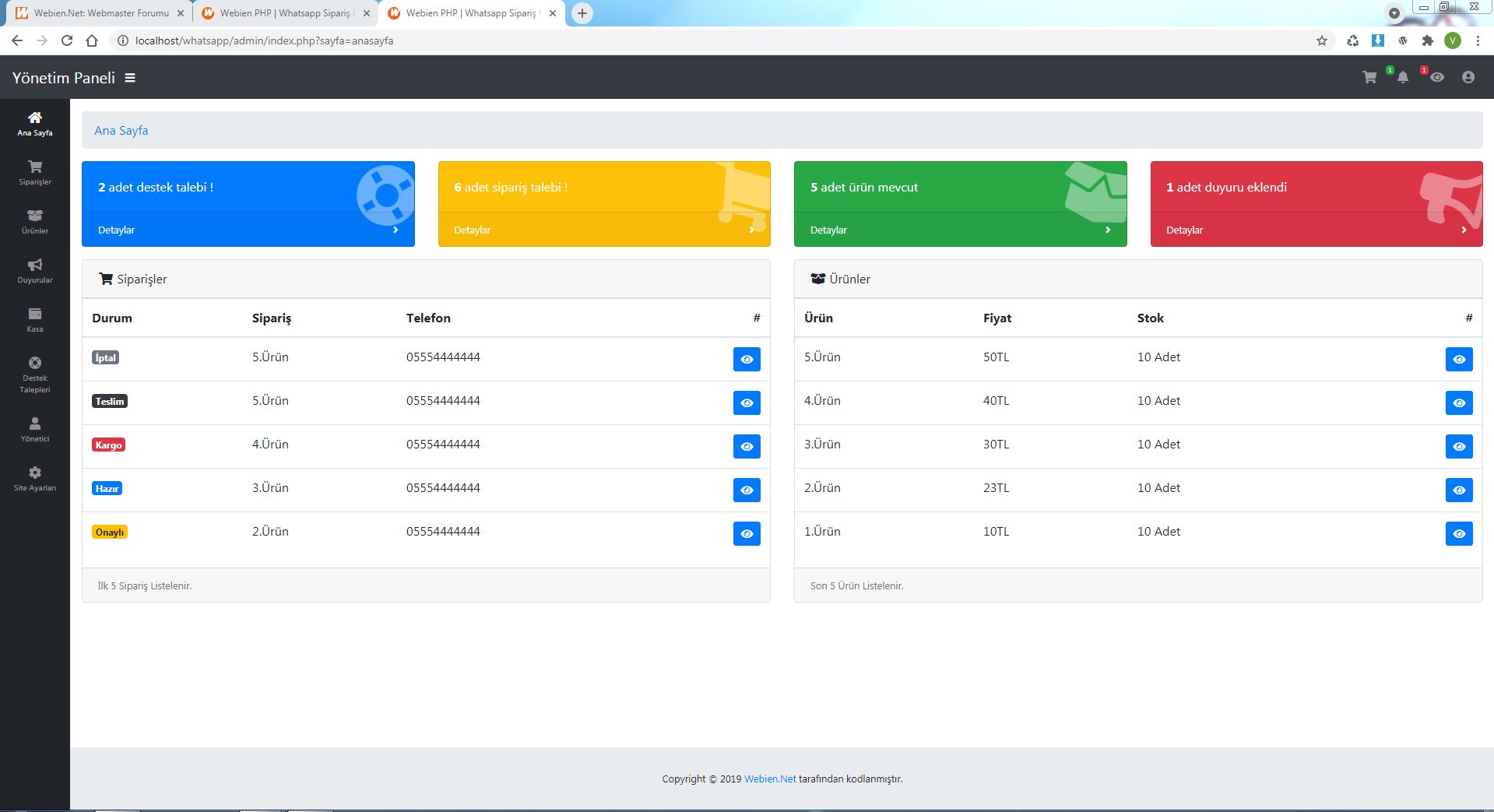The image size is (1494, 812).
Task: Open Ürünler section in the sidebar
Action: point(35,222)
